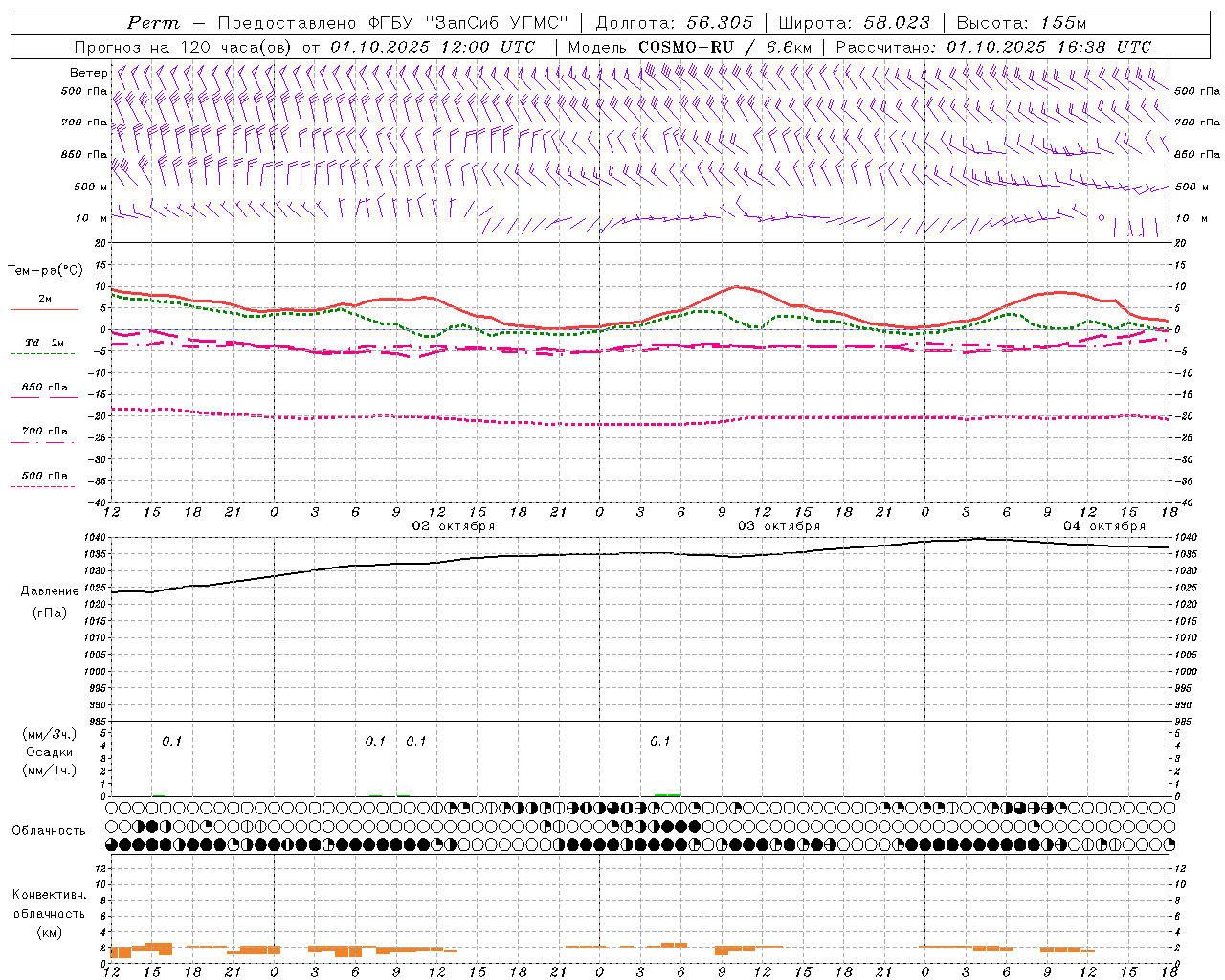The height and width of the screenshot is (980, 1225).
Task: Click the "04 октября" date label
Action: (1104, 526)
